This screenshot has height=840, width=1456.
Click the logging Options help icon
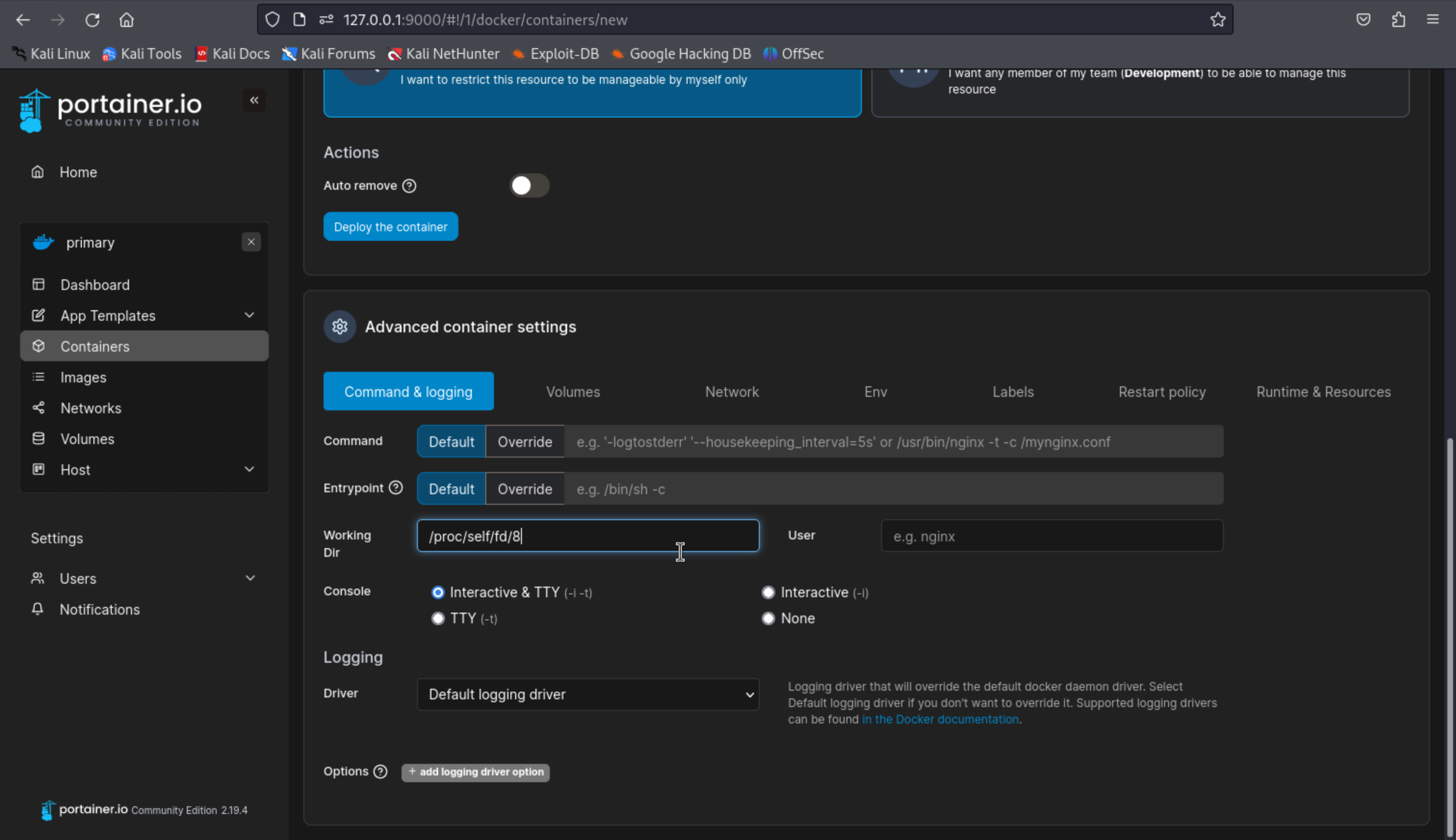380,772
